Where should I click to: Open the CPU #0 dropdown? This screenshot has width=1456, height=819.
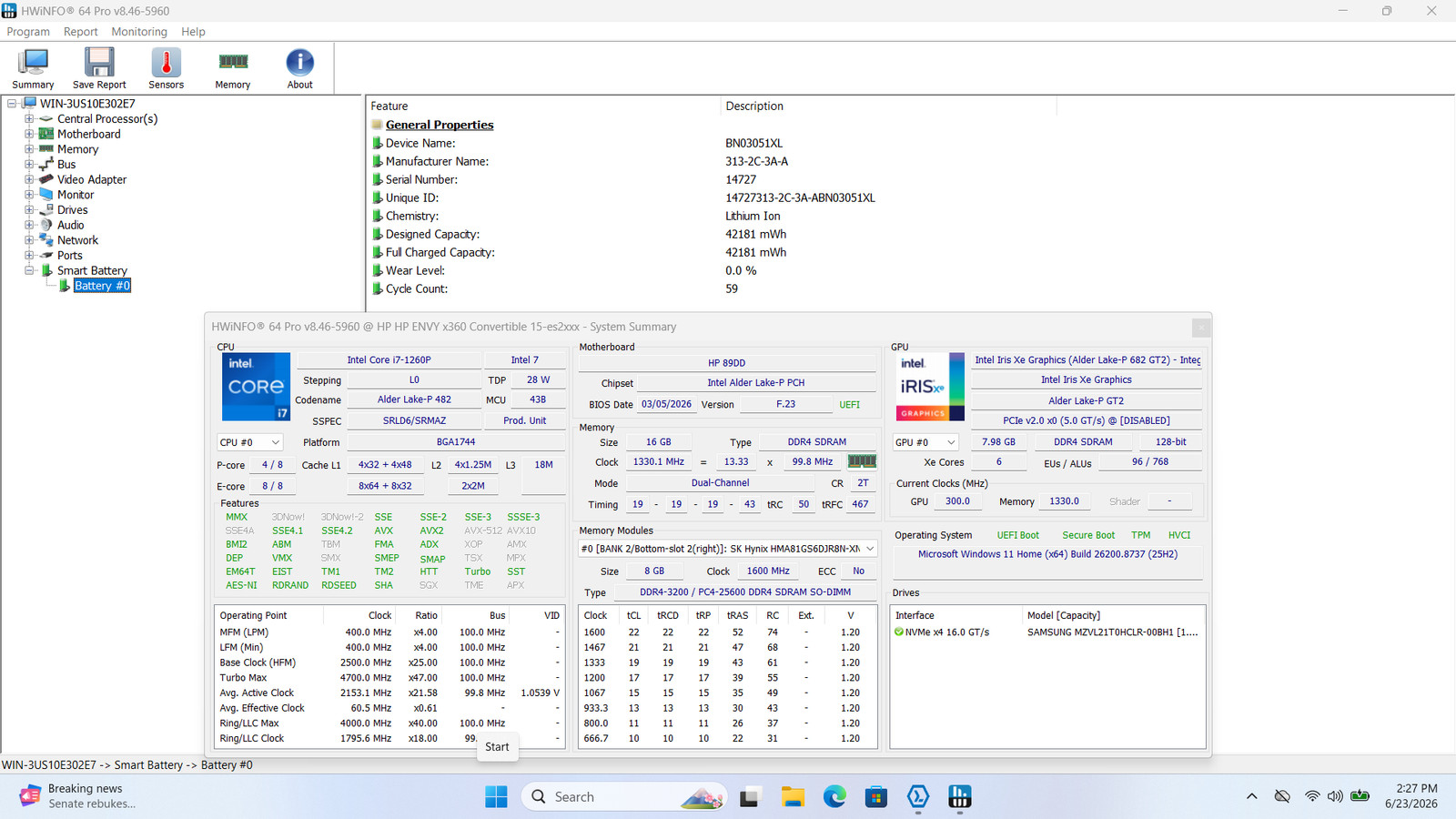tap(250, 442)
